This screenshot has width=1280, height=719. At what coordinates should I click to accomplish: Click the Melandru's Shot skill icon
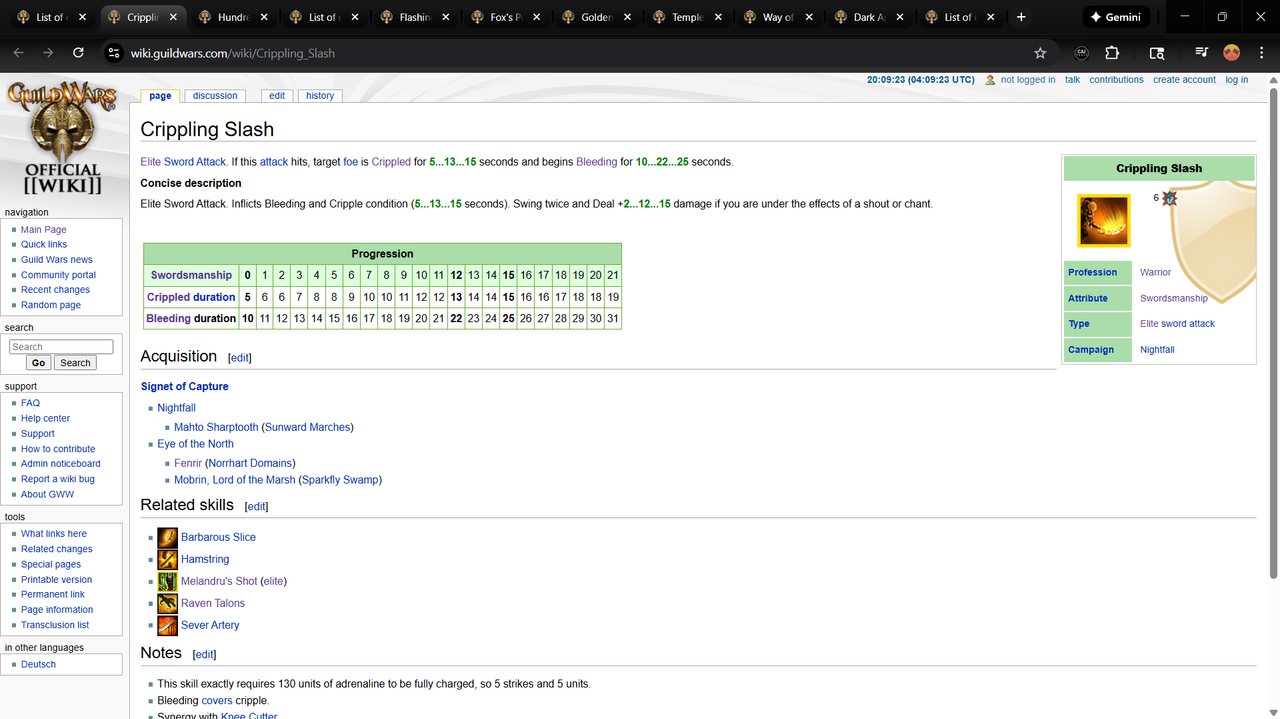pos(167,581)
